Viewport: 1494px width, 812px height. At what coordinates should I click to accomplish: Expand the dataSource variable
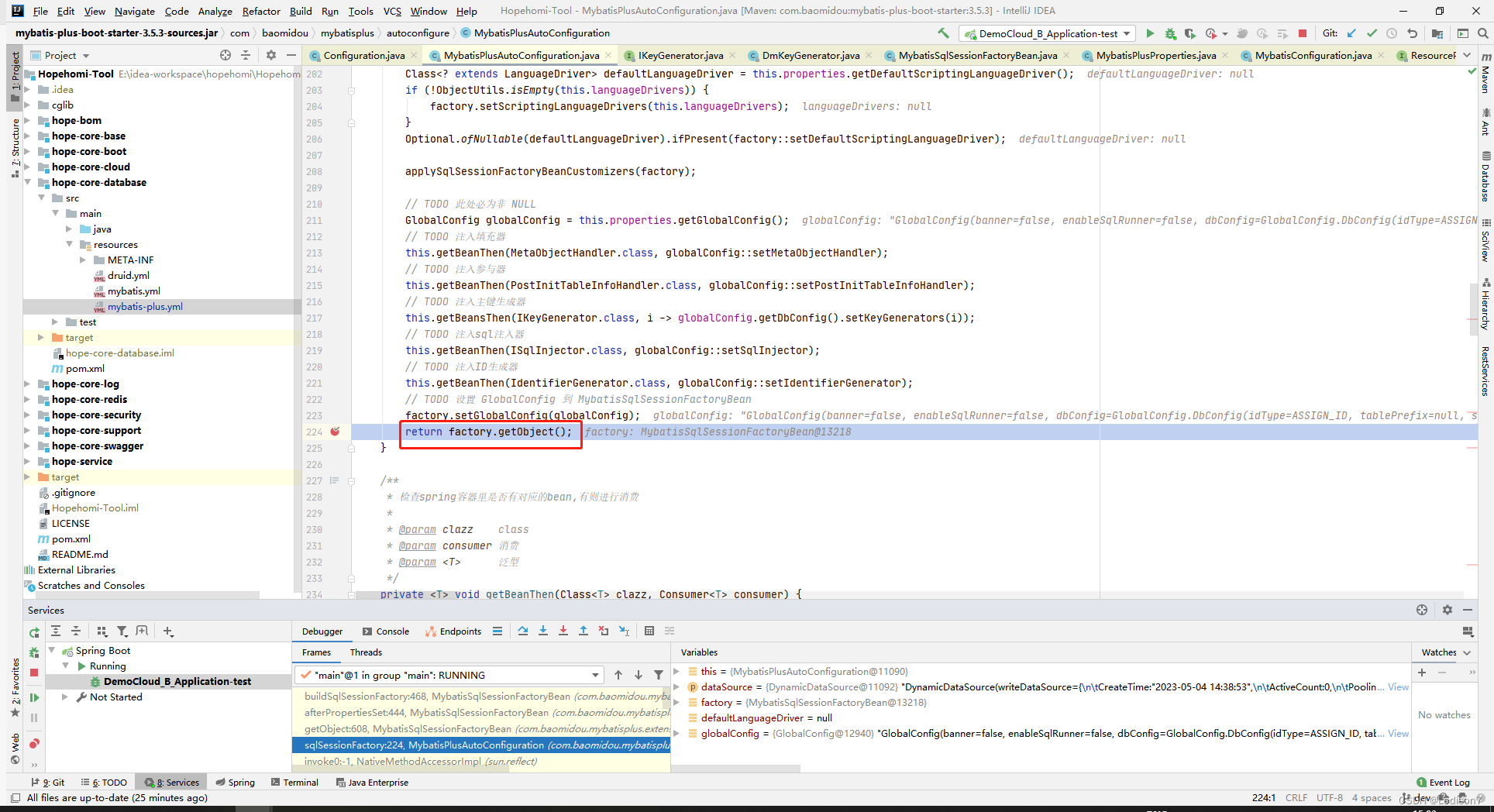[x=676, y=686]
